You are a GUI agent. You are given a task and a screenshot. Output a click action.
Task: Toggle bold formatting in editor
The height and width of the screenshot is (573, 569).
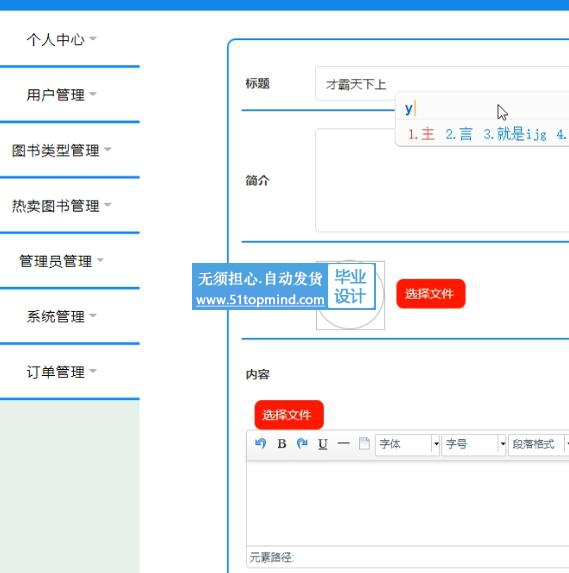pos(281,444)
